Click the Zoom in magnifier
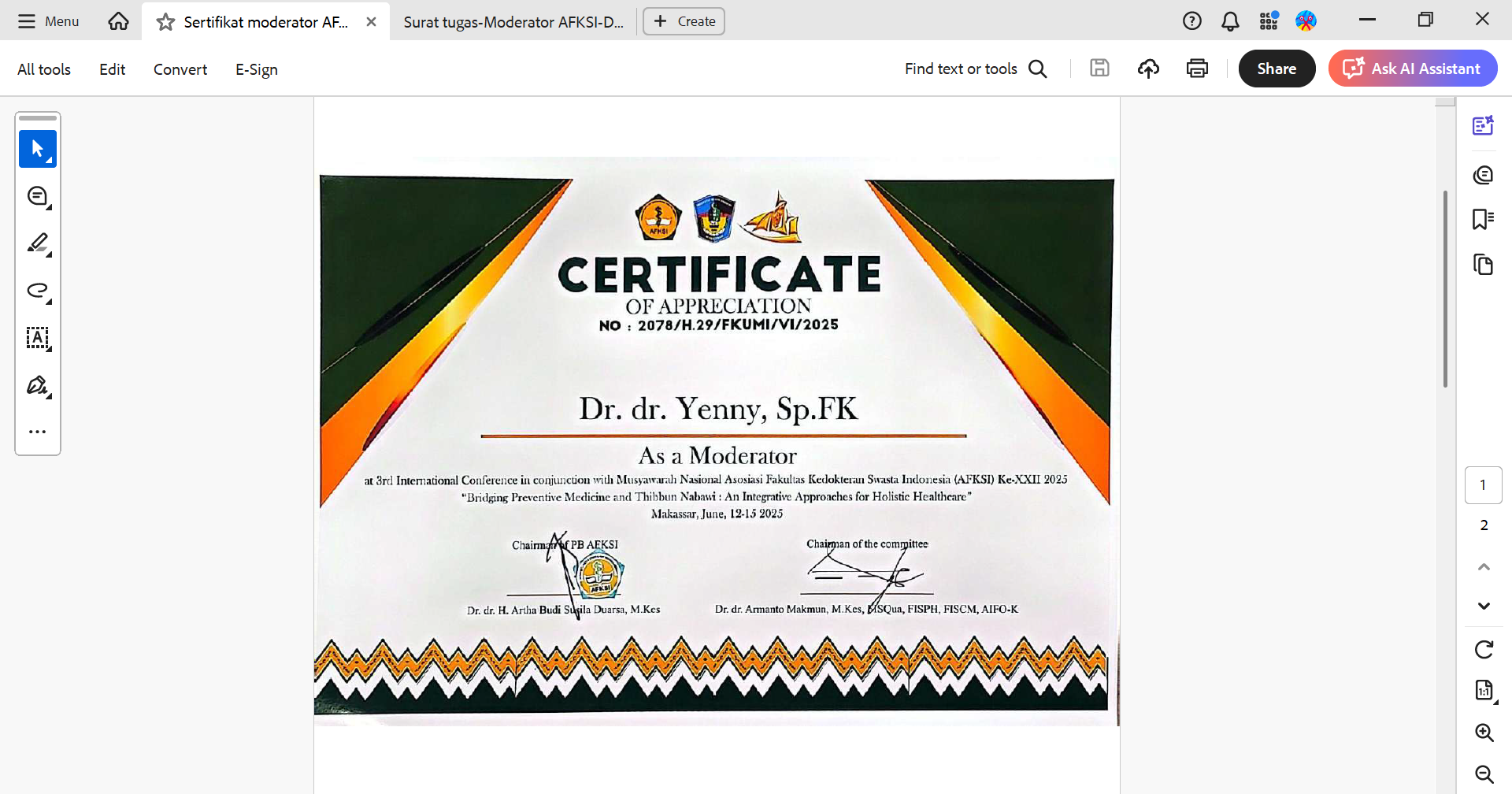Image resolution: width=1512 pixels, height=794 pixels. point(1484,733)
